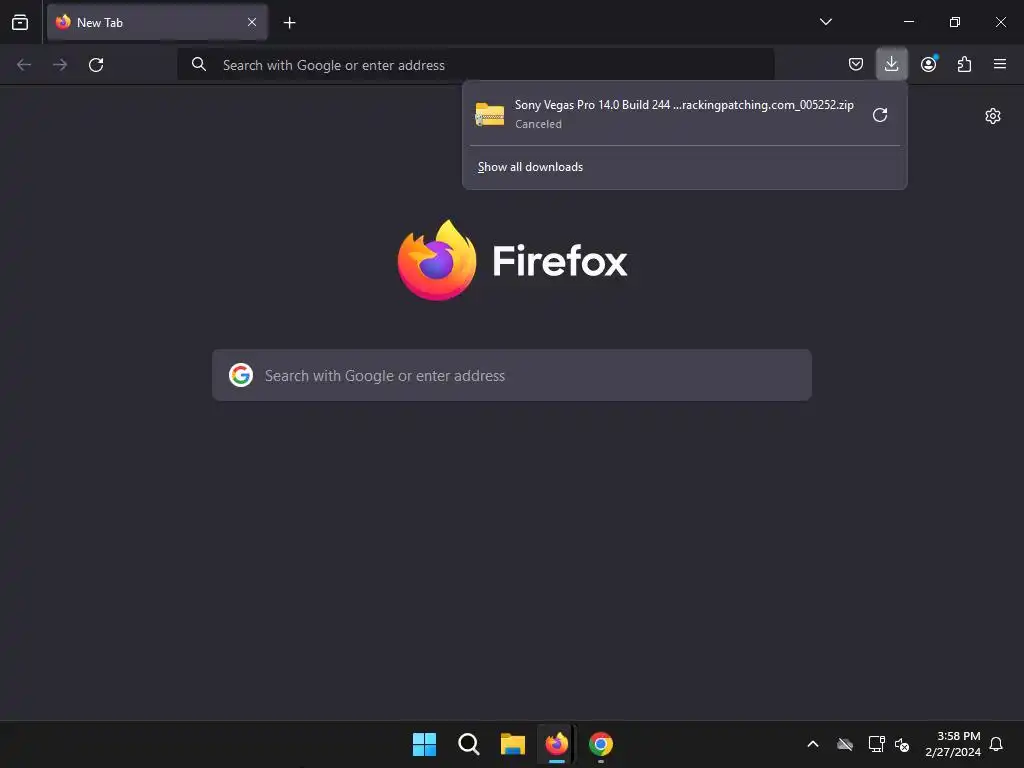1024x768 pixels.
Task: Select the New Tab tab
Action: [x=157, y=22]
